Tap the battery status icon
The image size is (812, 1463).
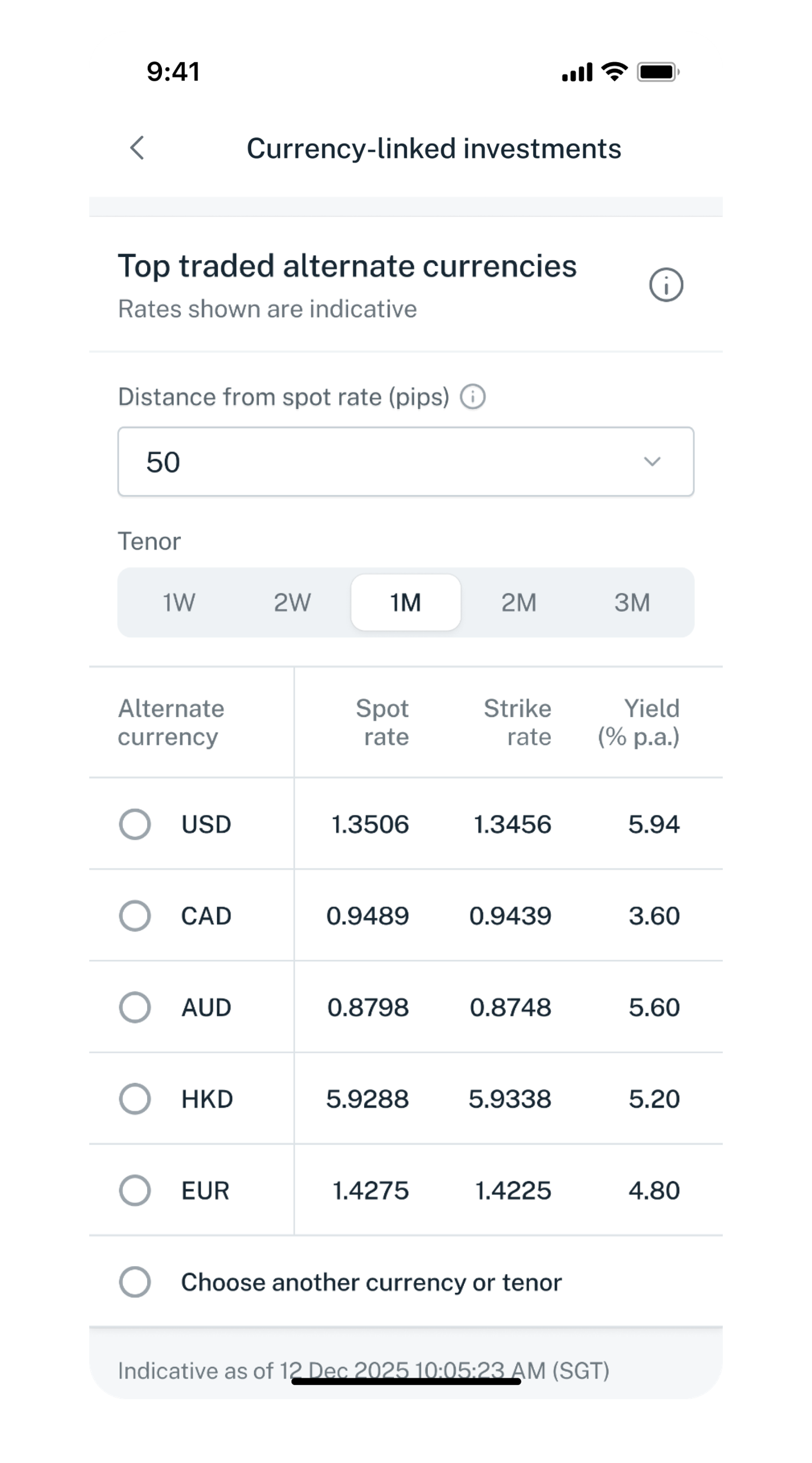tap(658, 72)
